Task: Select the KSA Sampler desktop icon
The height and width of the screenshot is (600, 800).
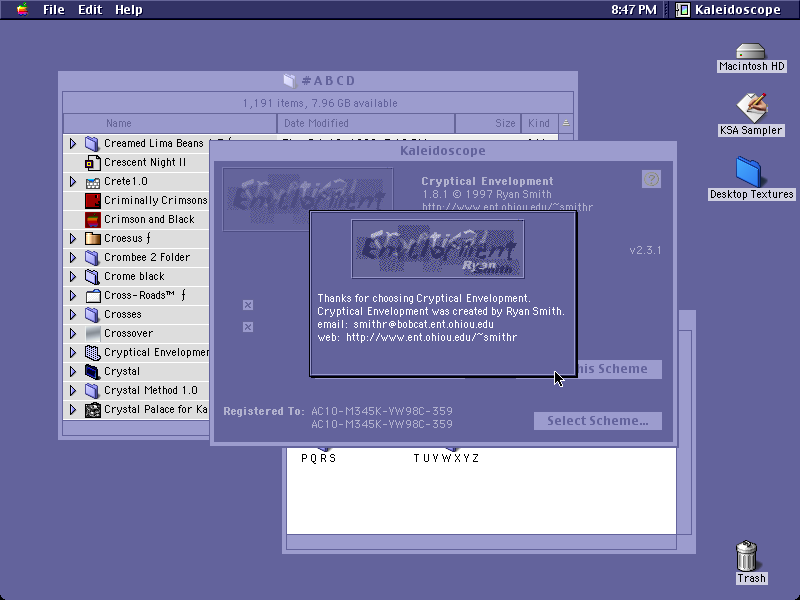Action: tap(751, 107)
